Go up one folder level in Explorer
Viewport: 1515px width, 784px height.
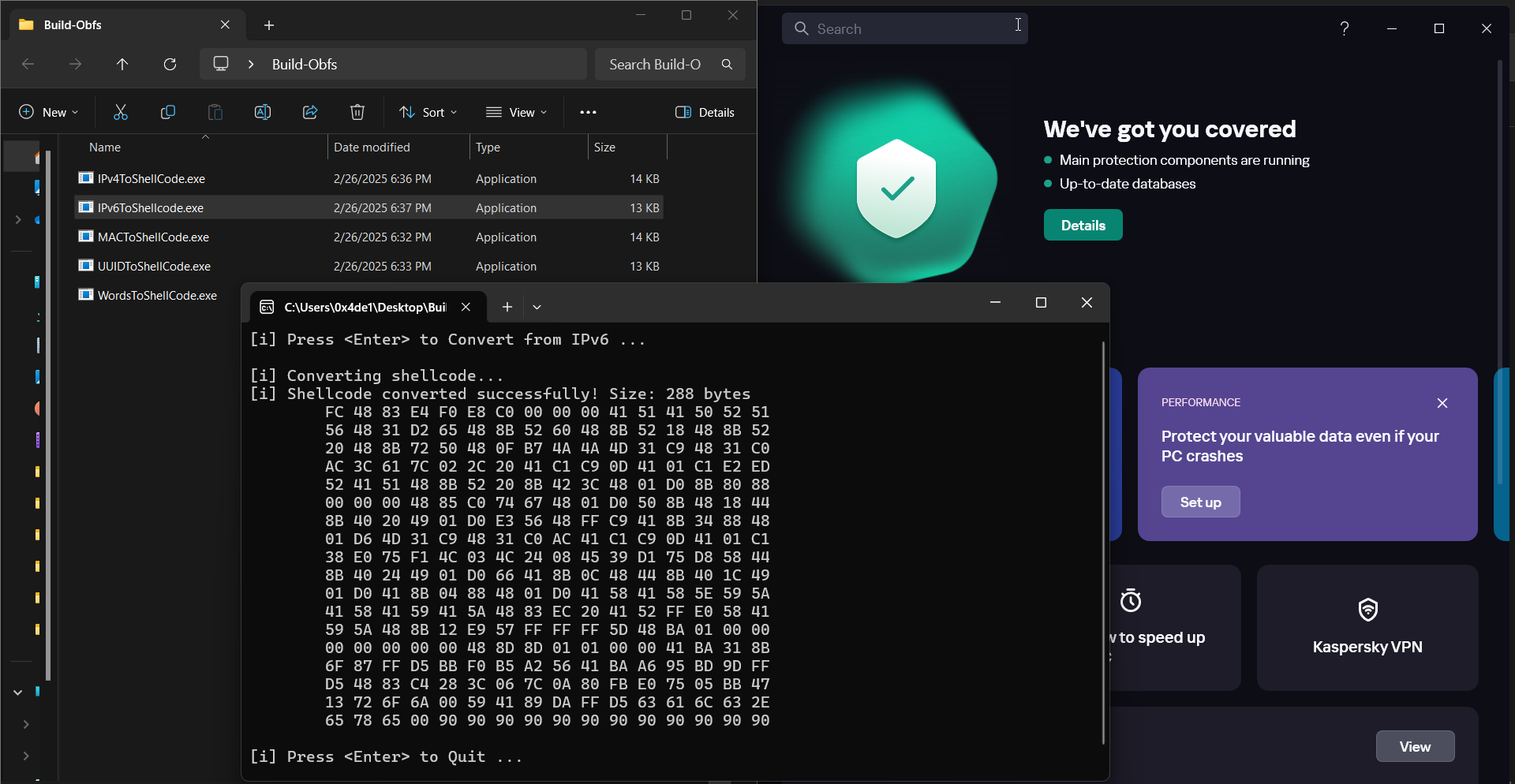click(x=122, y=64)
